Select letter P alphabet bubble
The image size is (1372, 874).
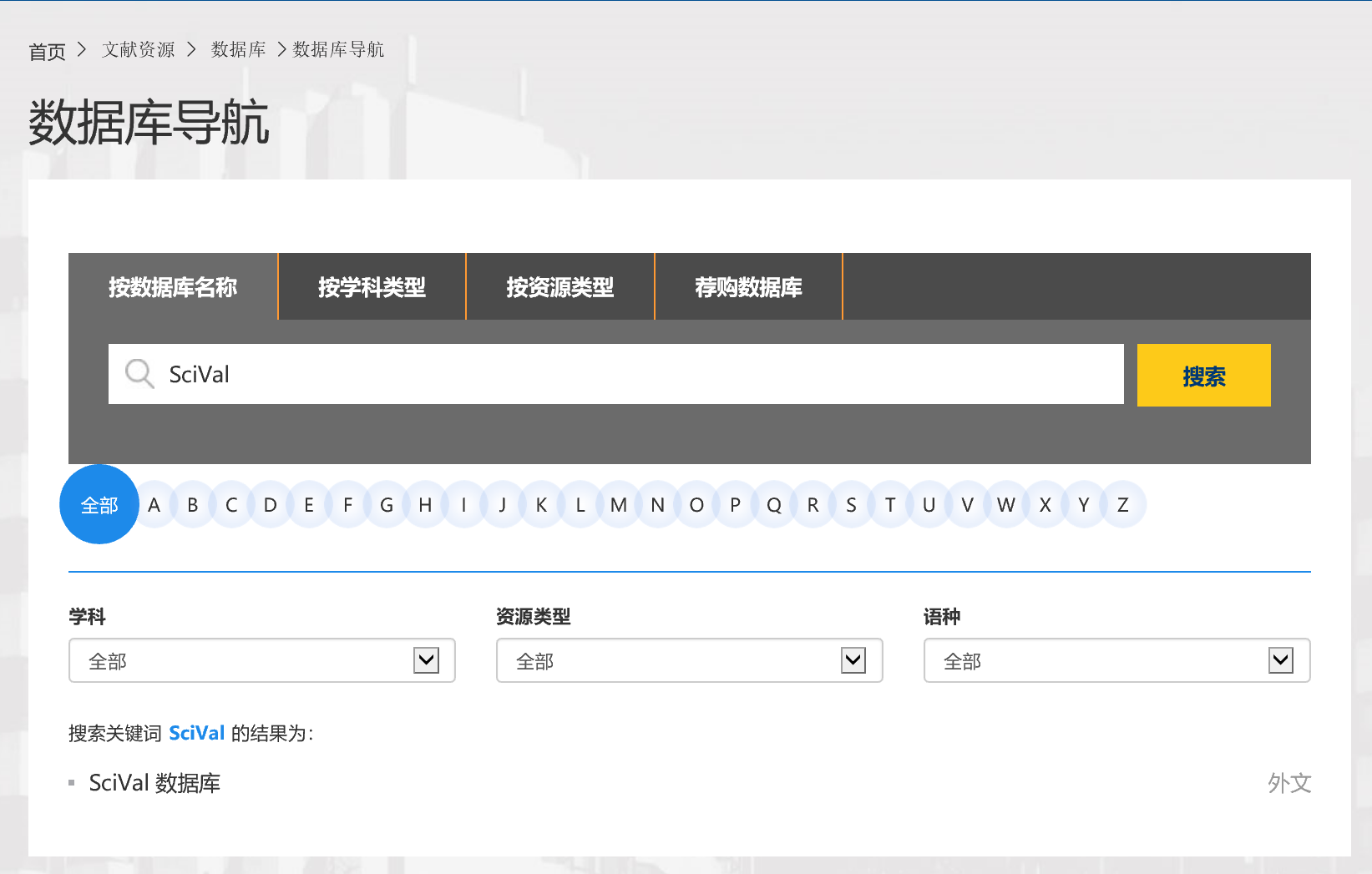[x=735, y=505]
